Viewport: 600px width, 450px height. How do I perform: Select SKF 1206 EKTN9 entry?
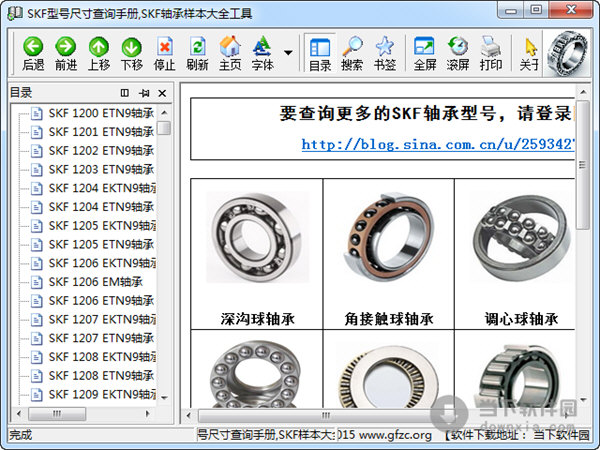click(102, 263)
